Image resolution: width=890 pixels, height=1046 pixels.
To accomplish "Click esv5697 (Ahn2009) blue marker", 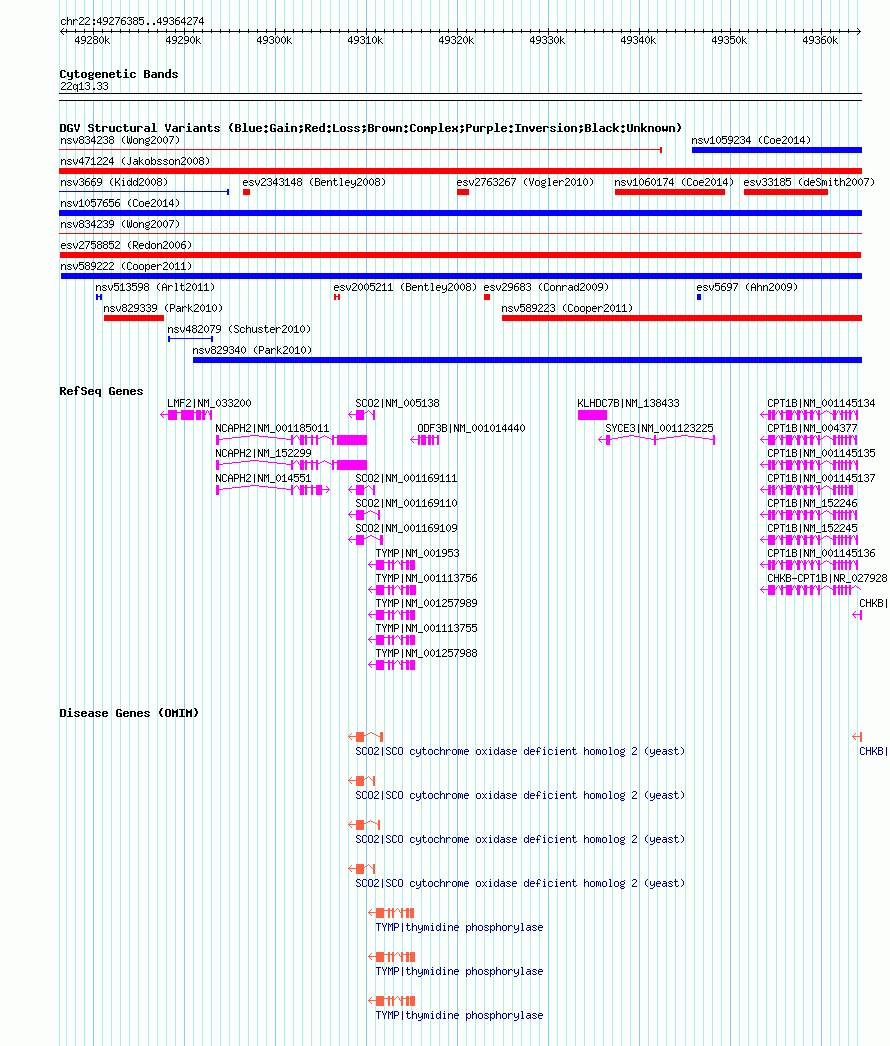I will coord(699,297).
